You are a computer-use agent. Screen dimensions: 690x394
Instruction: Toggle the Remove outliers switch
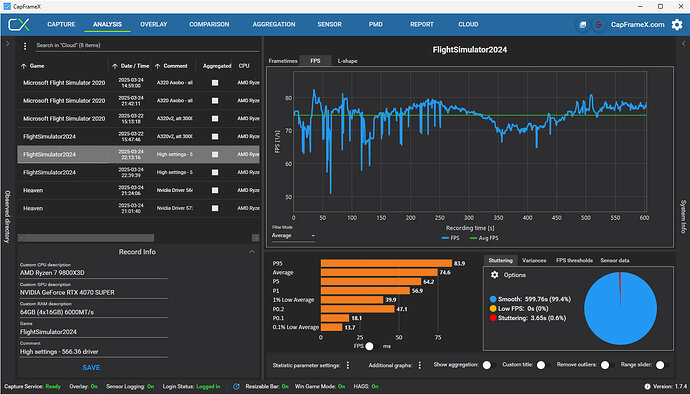pos(607,365)
